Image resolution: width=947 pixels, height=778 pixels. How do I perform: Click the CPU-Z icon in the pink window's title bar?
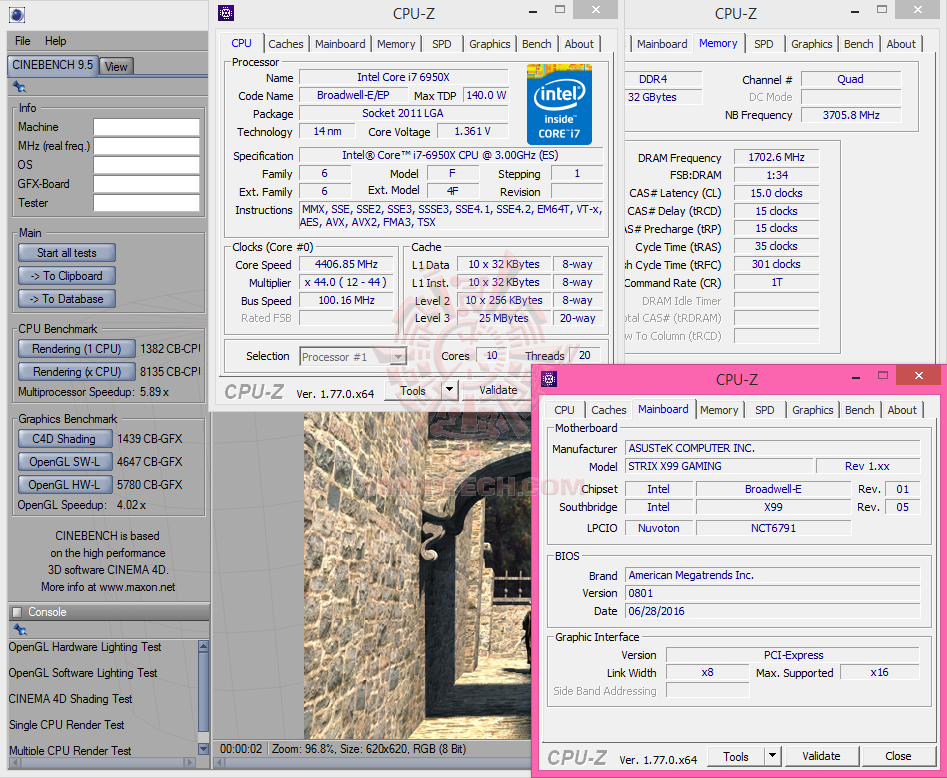point(547,379)
